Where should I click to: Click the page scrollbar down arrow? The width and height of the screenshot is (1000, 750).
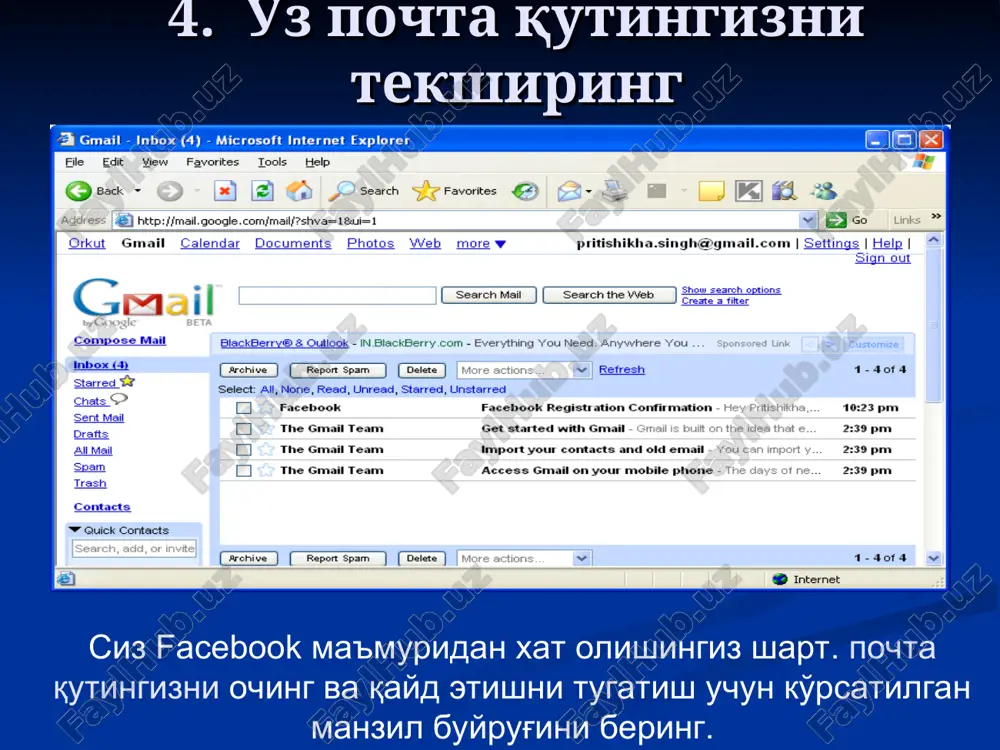[x=934, y=558]
